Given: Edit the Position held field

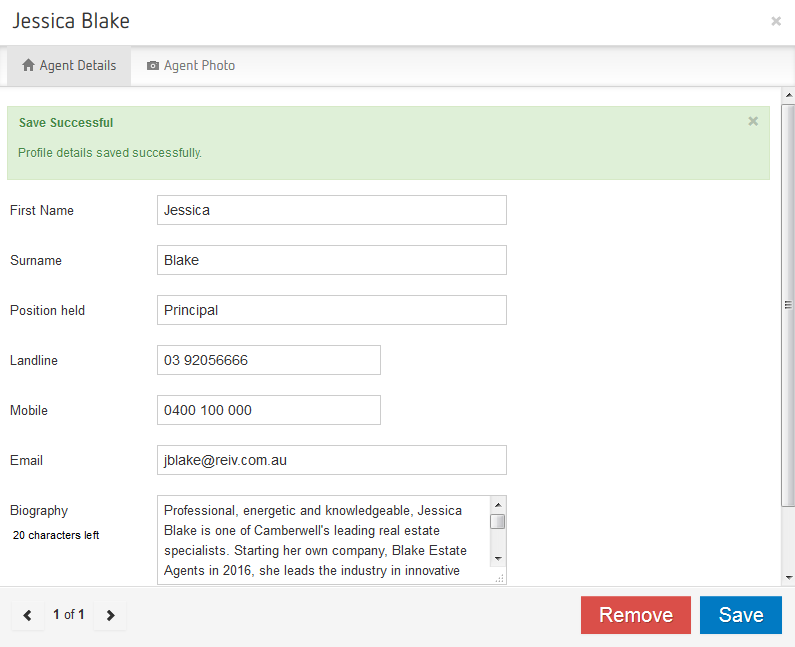Looking at the screenshot, I should click(x=331, y=310).
